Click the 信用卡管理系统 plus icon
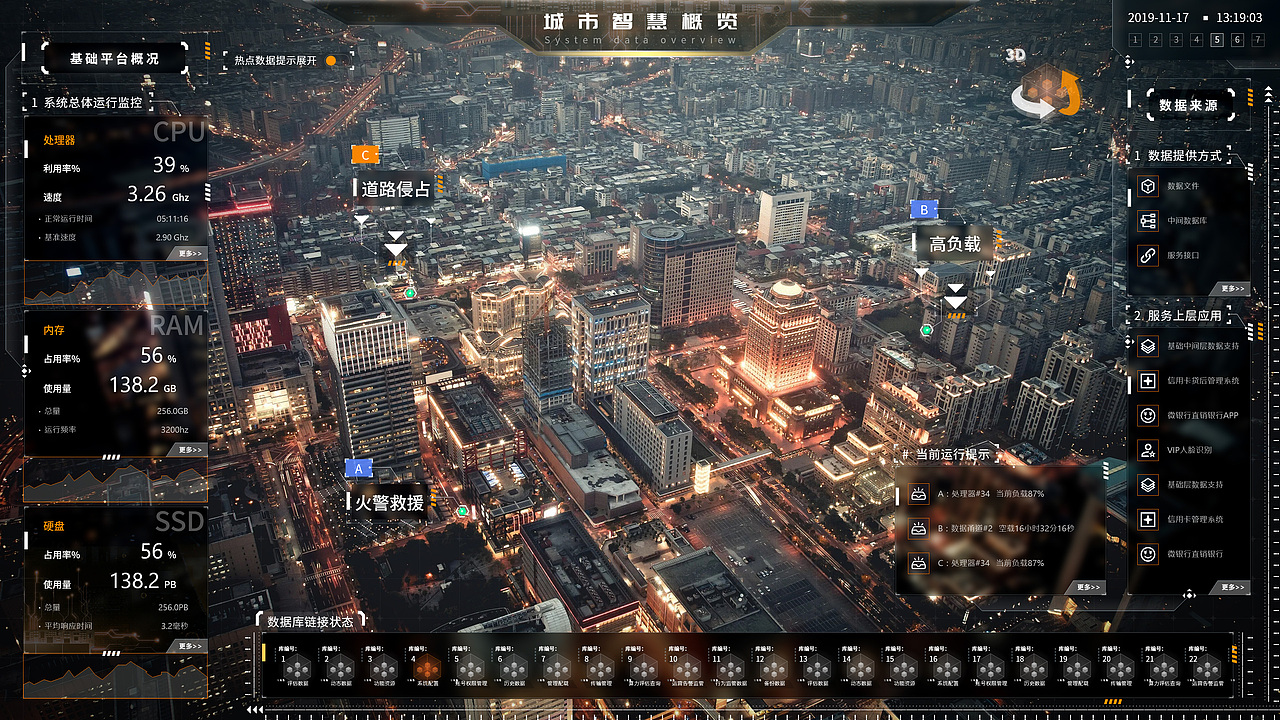Image resolution: width=1280 pixels, height=720 pixels. coord(1148,519)
